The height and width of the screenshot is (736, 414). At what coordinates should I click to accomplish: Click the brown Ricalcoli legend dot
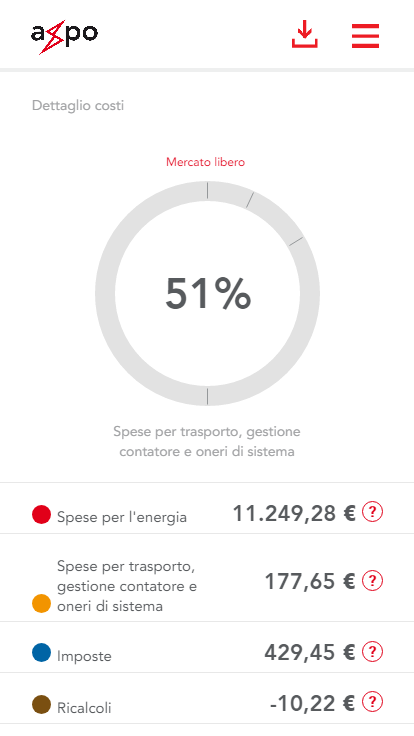tap(41, 705)
